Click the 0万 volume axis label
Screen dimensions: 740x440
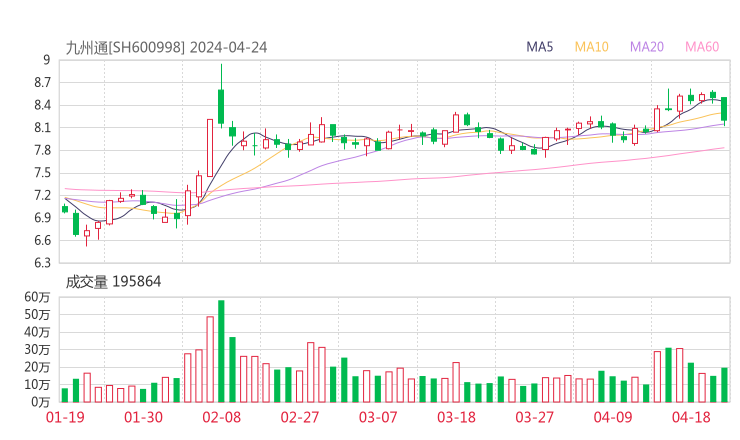[x=41, y=402]
